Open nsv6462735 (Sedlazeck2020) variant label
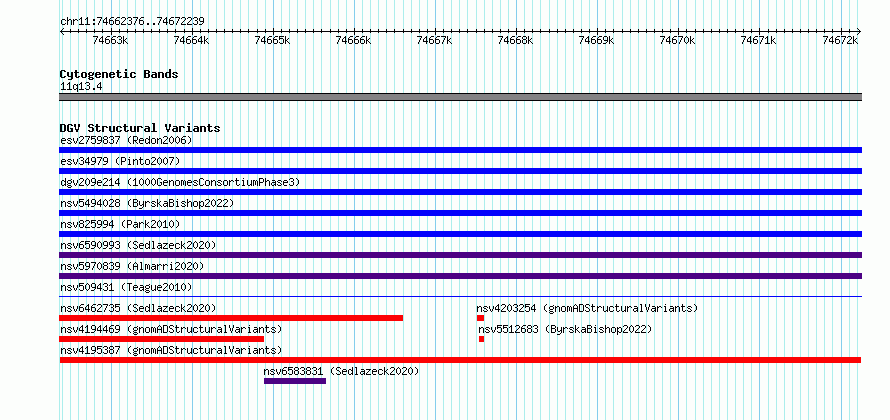 (138, 308)
